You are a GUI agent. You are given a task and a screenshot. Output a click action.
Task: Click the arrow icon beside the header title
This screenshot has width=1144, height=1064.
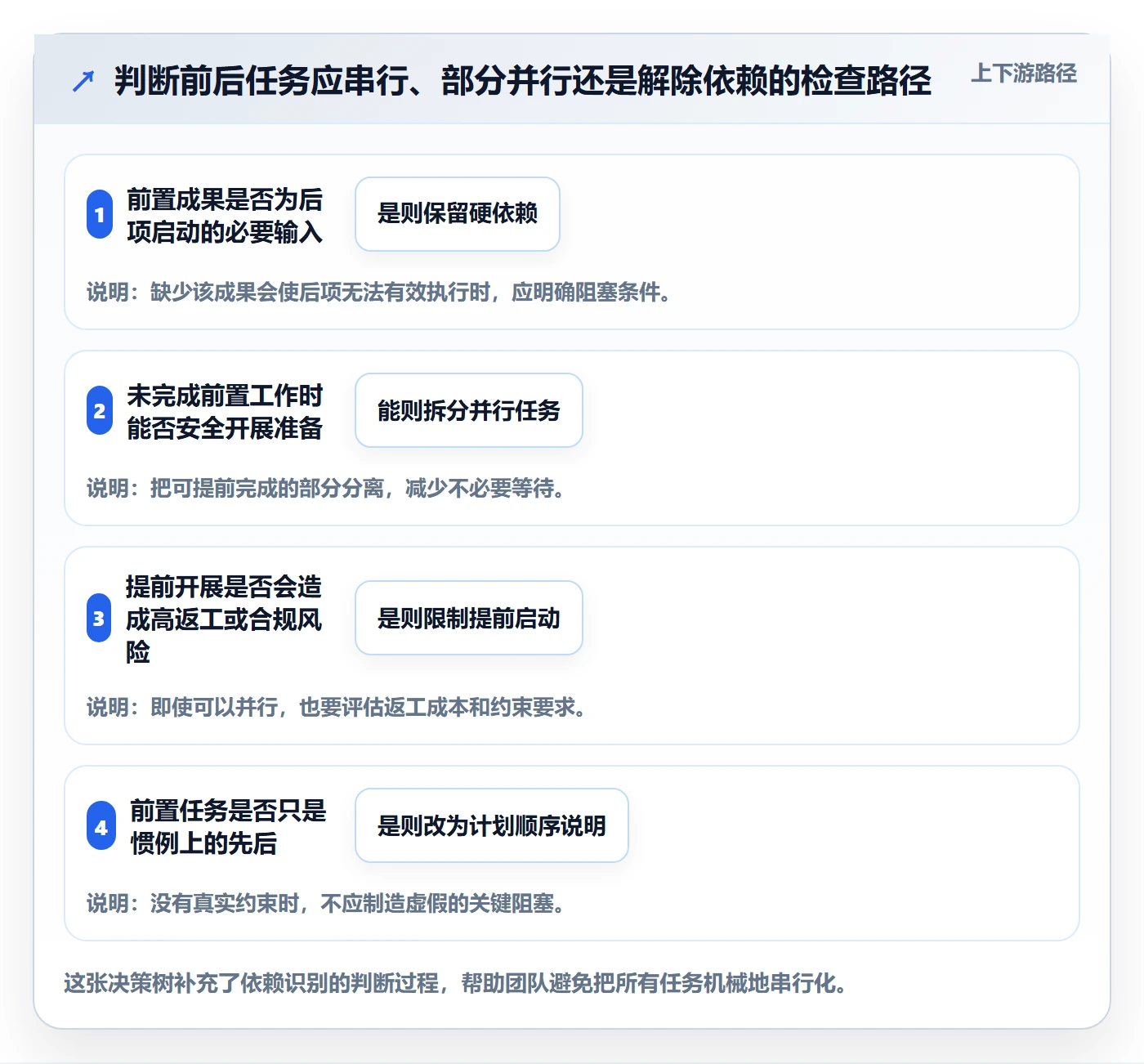[83, 81]
